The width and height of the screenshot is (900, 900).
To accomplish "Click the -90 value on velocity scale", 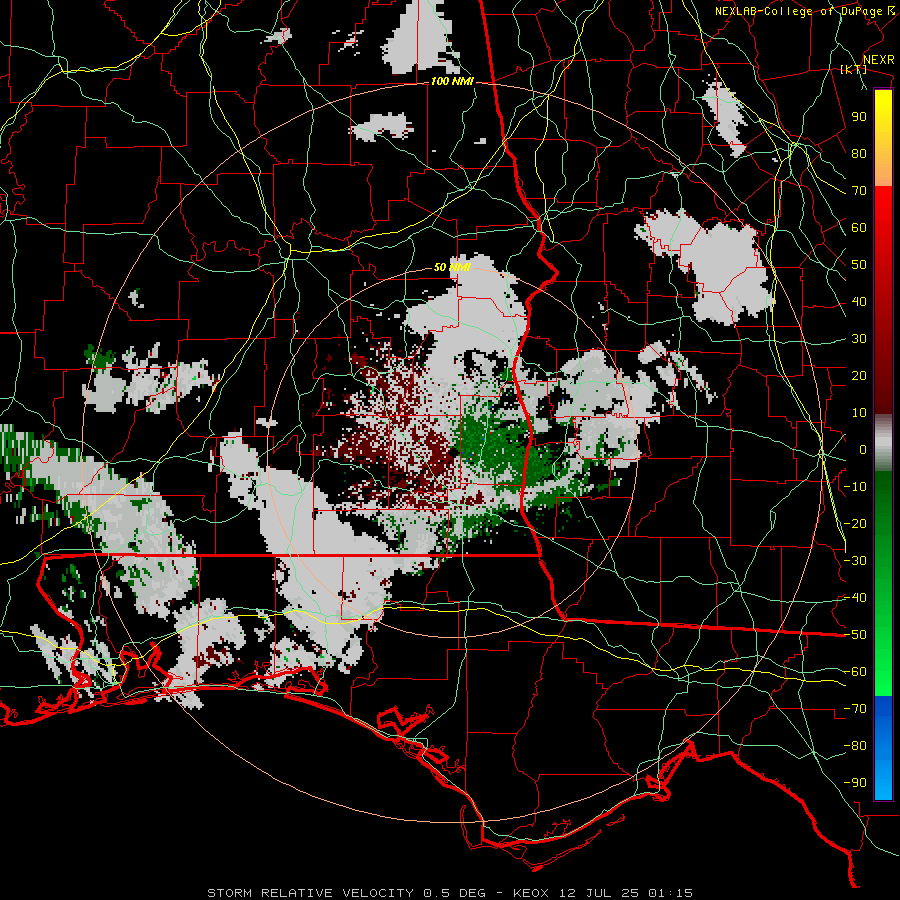I will tap(855, 782).
